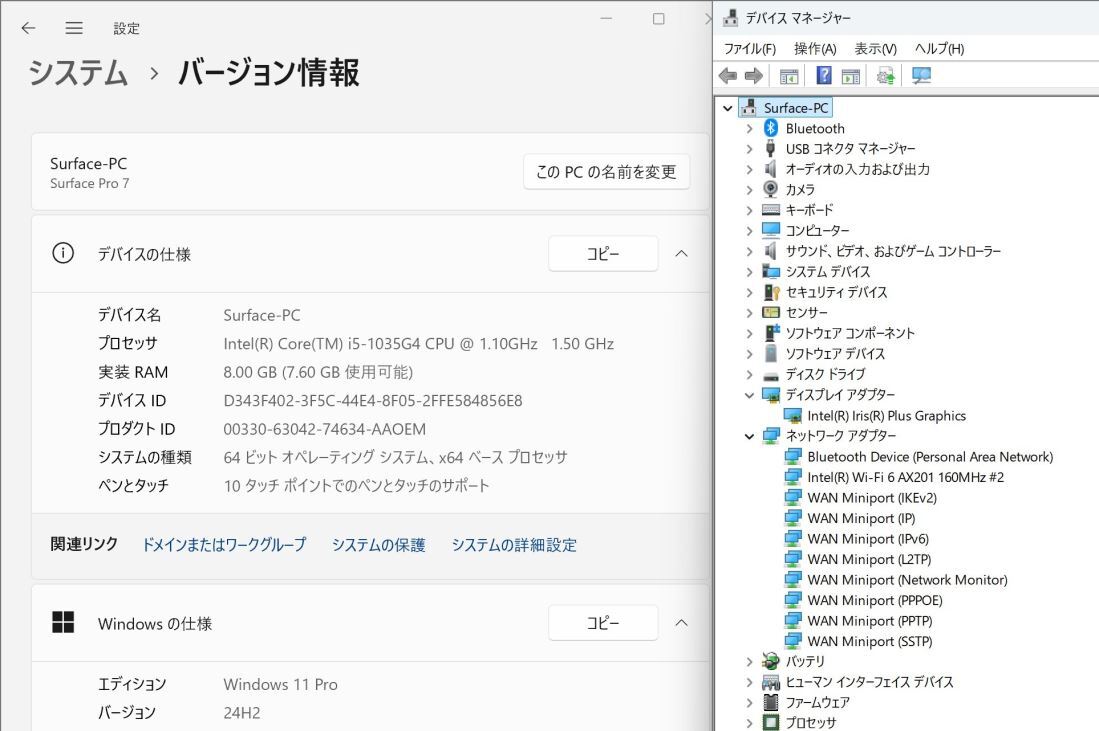Click the Windows logo icon beside Windows の仕様
1099x731 pixels.
[x=63, y=622]
